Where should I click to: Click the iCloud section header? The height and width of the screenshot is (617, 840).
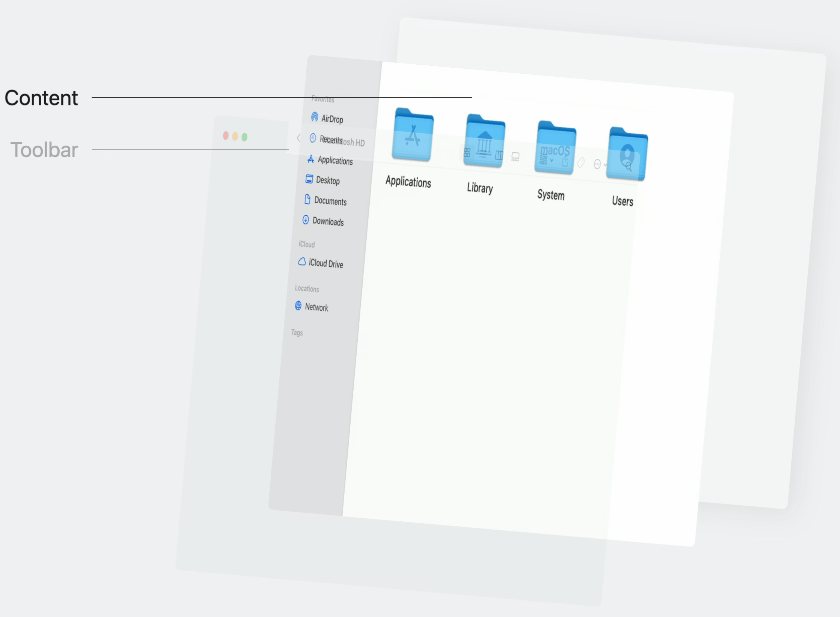coord(307,244)
